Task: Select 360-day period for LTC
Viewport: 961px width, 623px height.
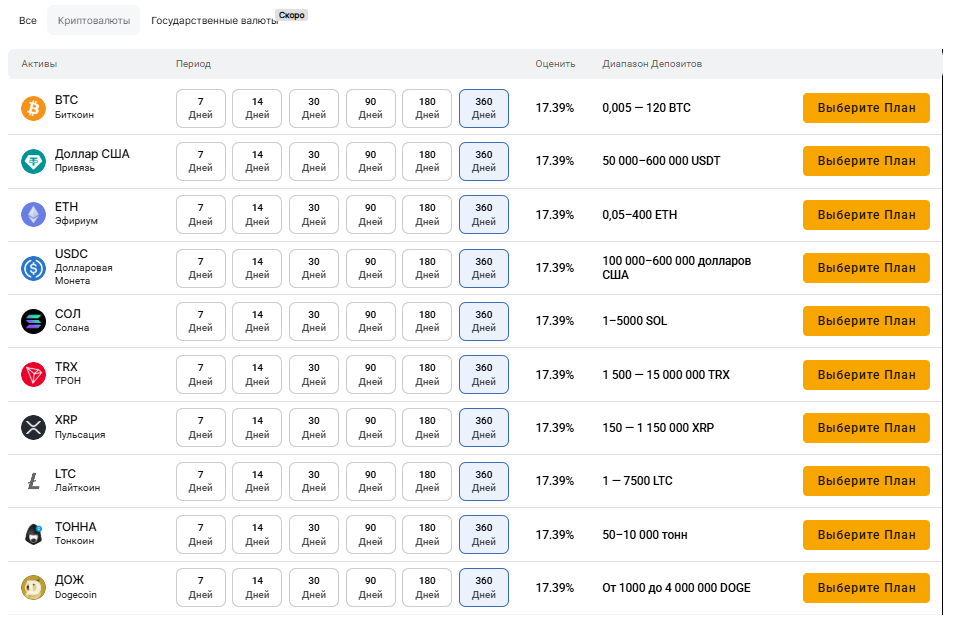Action: pyautogui.click(x=484, y=481)
